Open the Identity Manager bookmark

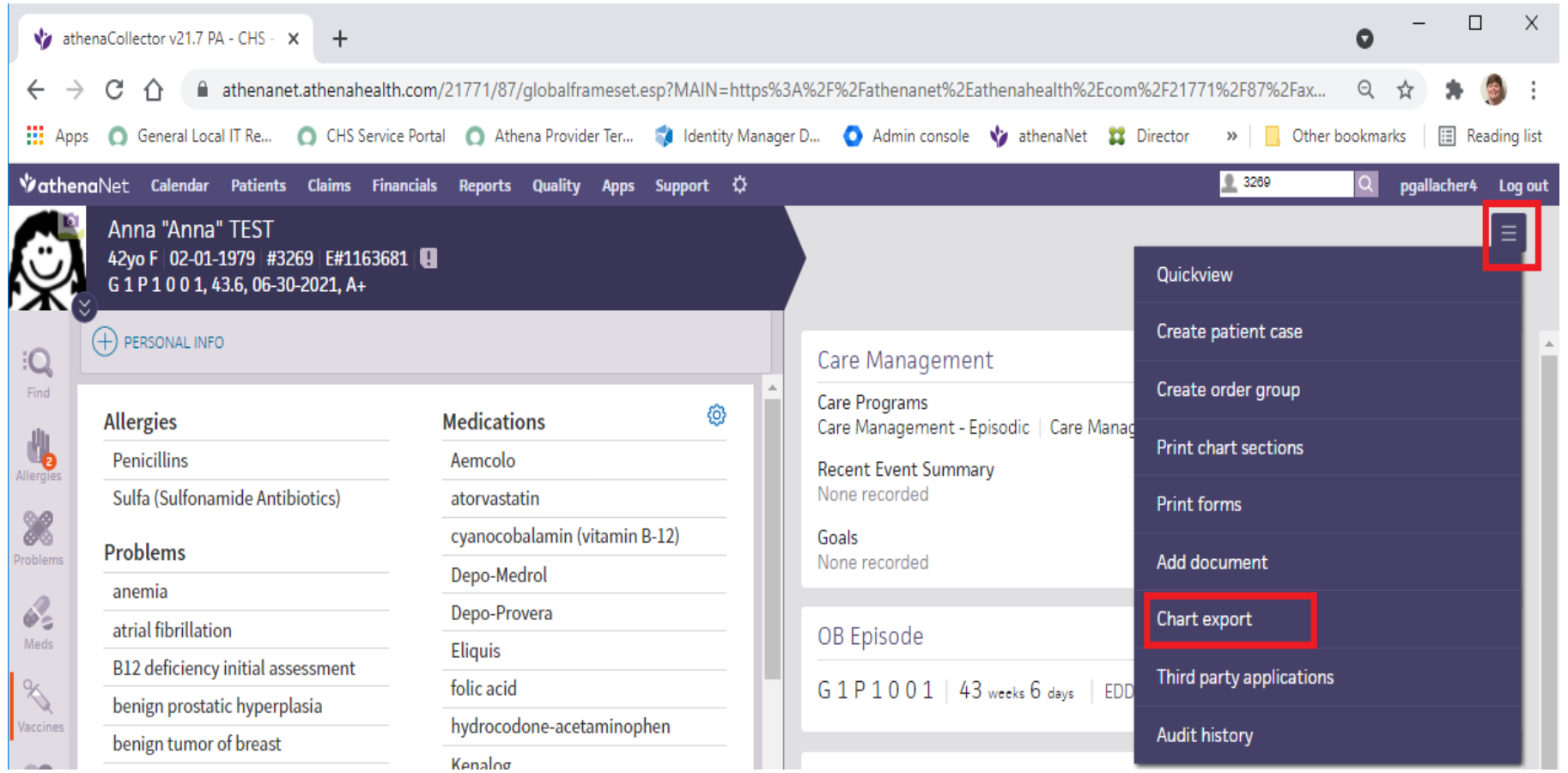738,136
